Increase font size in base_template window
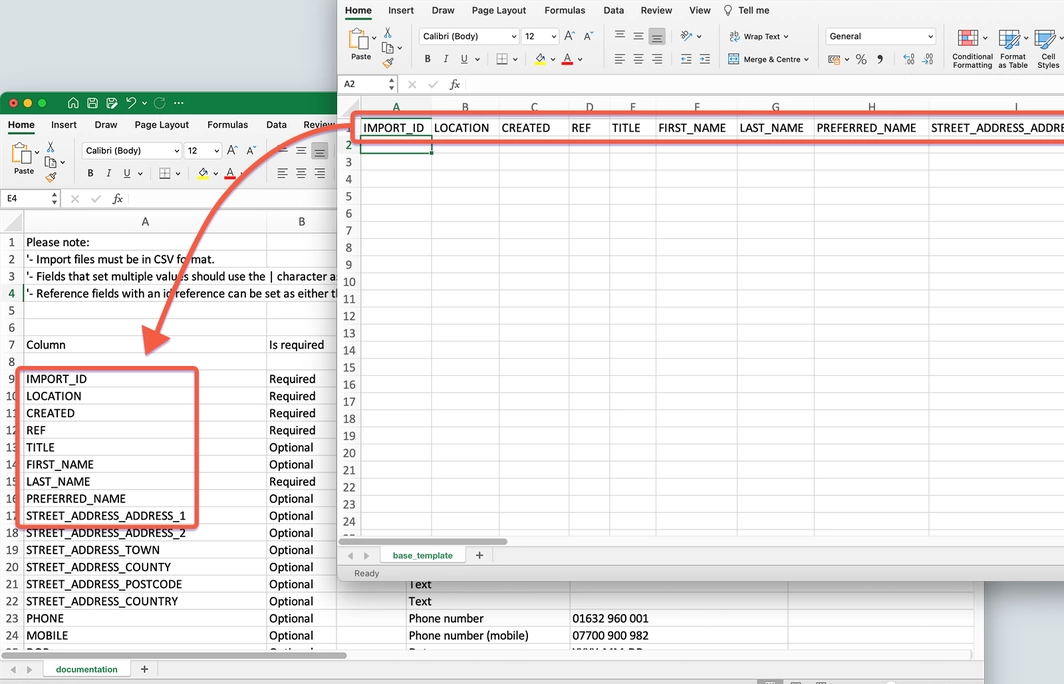Screen dimensions: 1064x684 click(569, 36)
